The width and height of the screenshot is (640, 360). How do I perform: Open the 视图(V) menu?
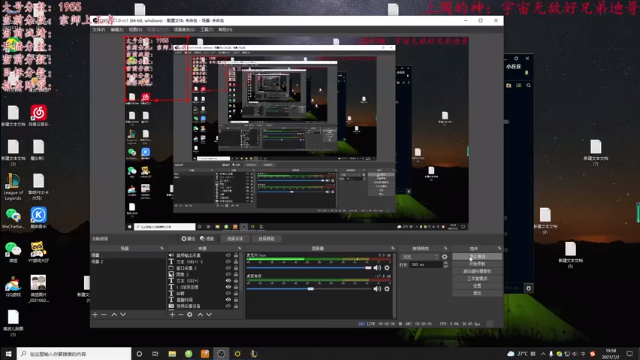click(135, 30)
